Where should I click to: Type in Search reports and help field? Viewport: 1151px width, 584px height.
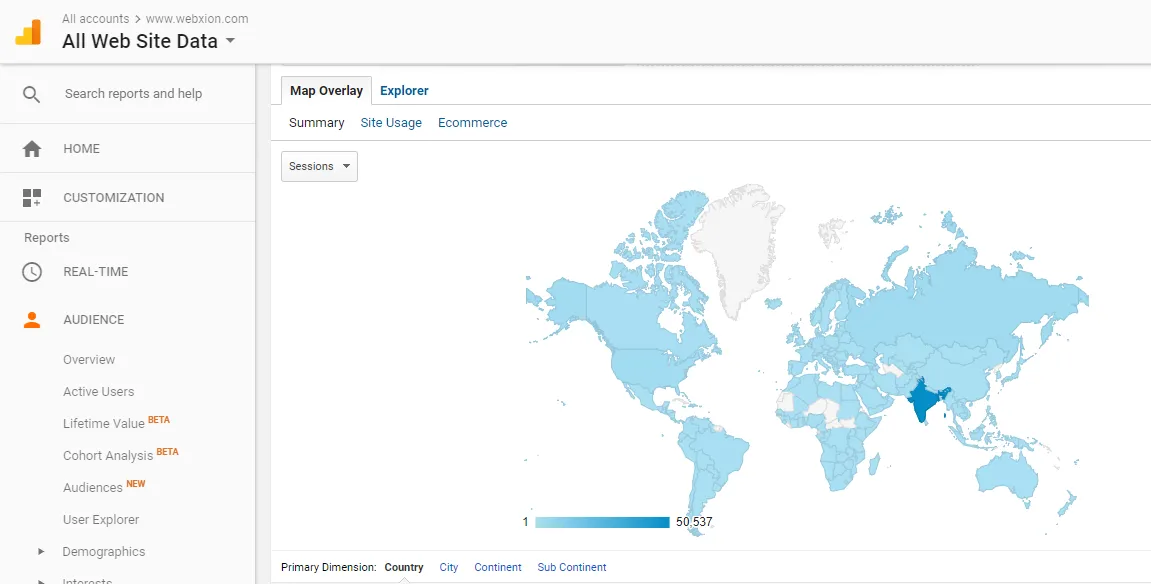[x=133, y=94]
